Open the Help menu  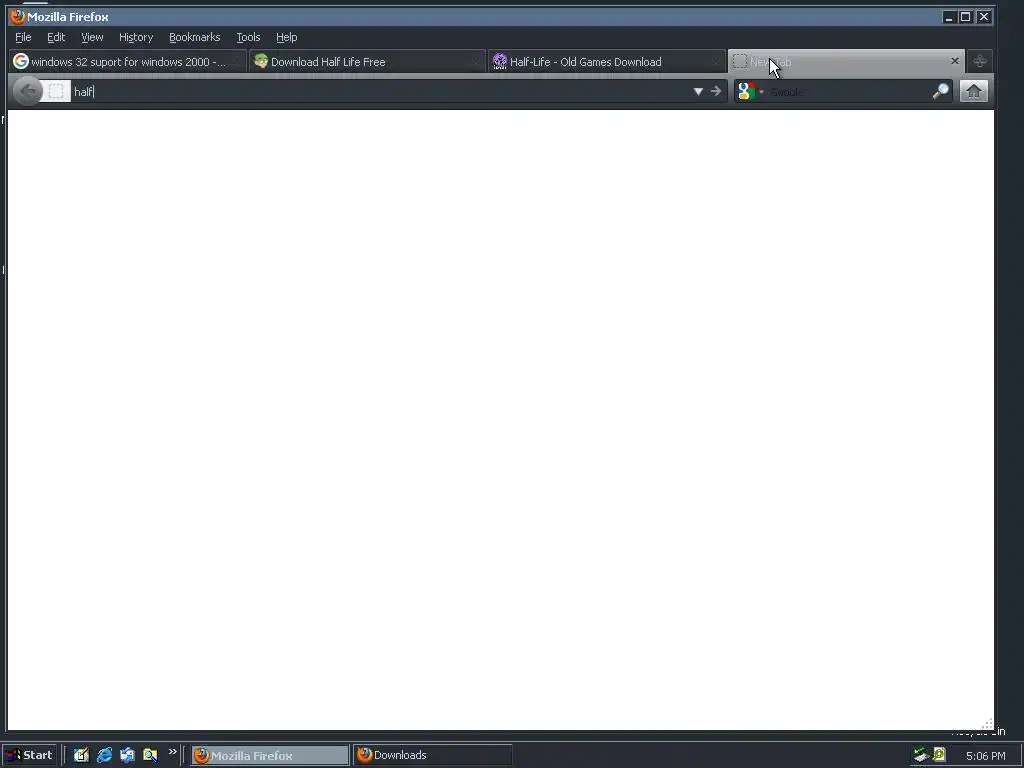(x=286, y=37)
